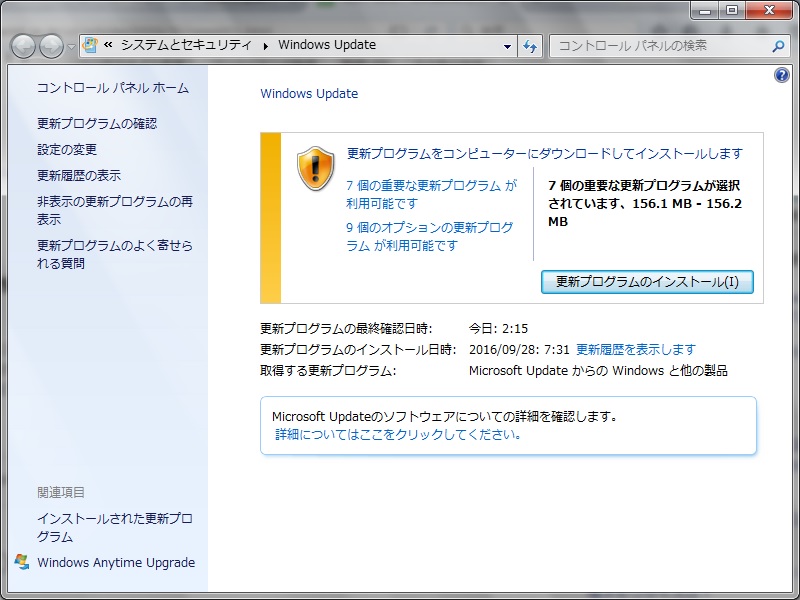Click the 更新プログラムをコンピューターにダウンロードしてインストールします heading
800x600 pixels.
tap(545, 154)
